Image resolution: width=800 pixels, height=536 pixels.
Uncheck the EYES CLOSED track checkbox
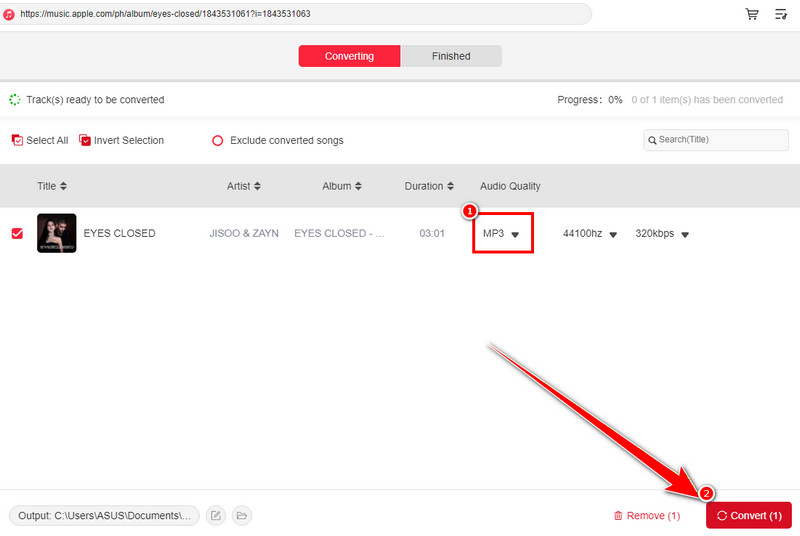point(17,234)
